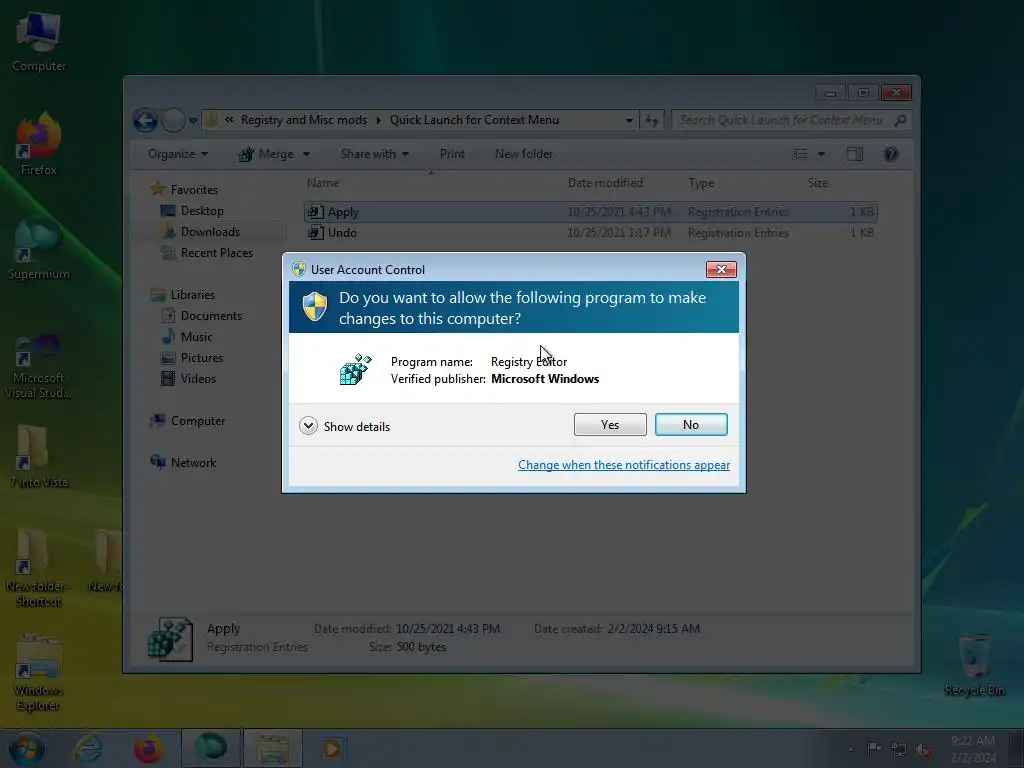Open Firefox desktop shortcut

(x=39, y=145)
